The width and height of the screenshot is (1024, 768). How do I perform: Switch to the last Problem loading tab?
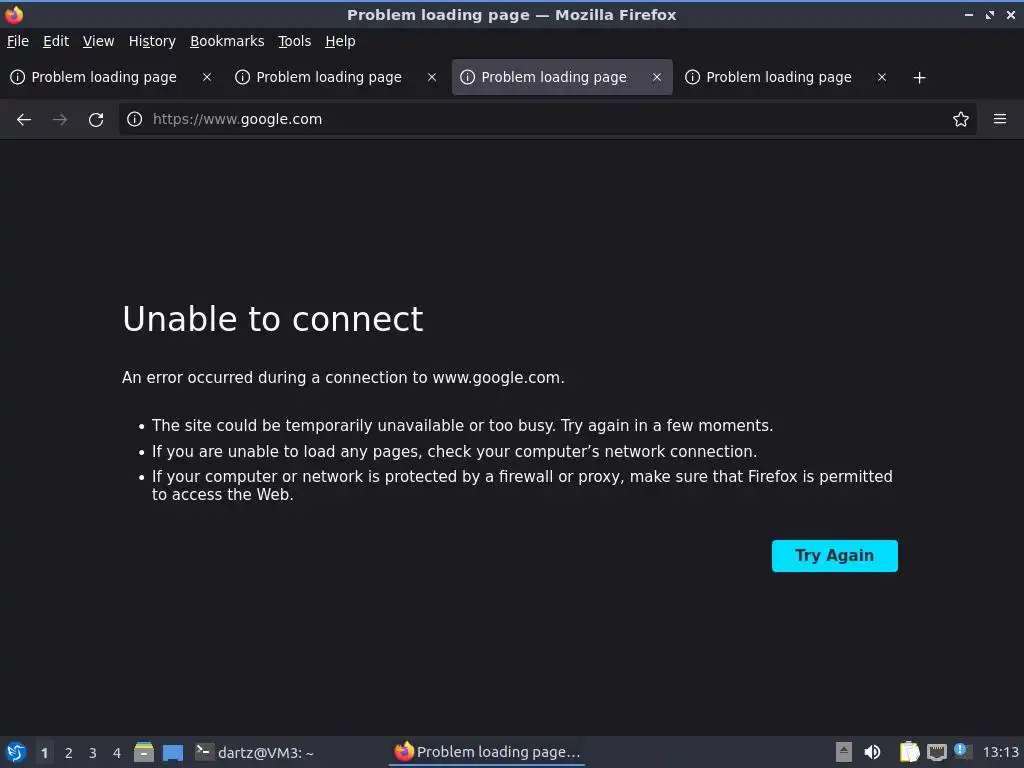[x=786, y=77]
